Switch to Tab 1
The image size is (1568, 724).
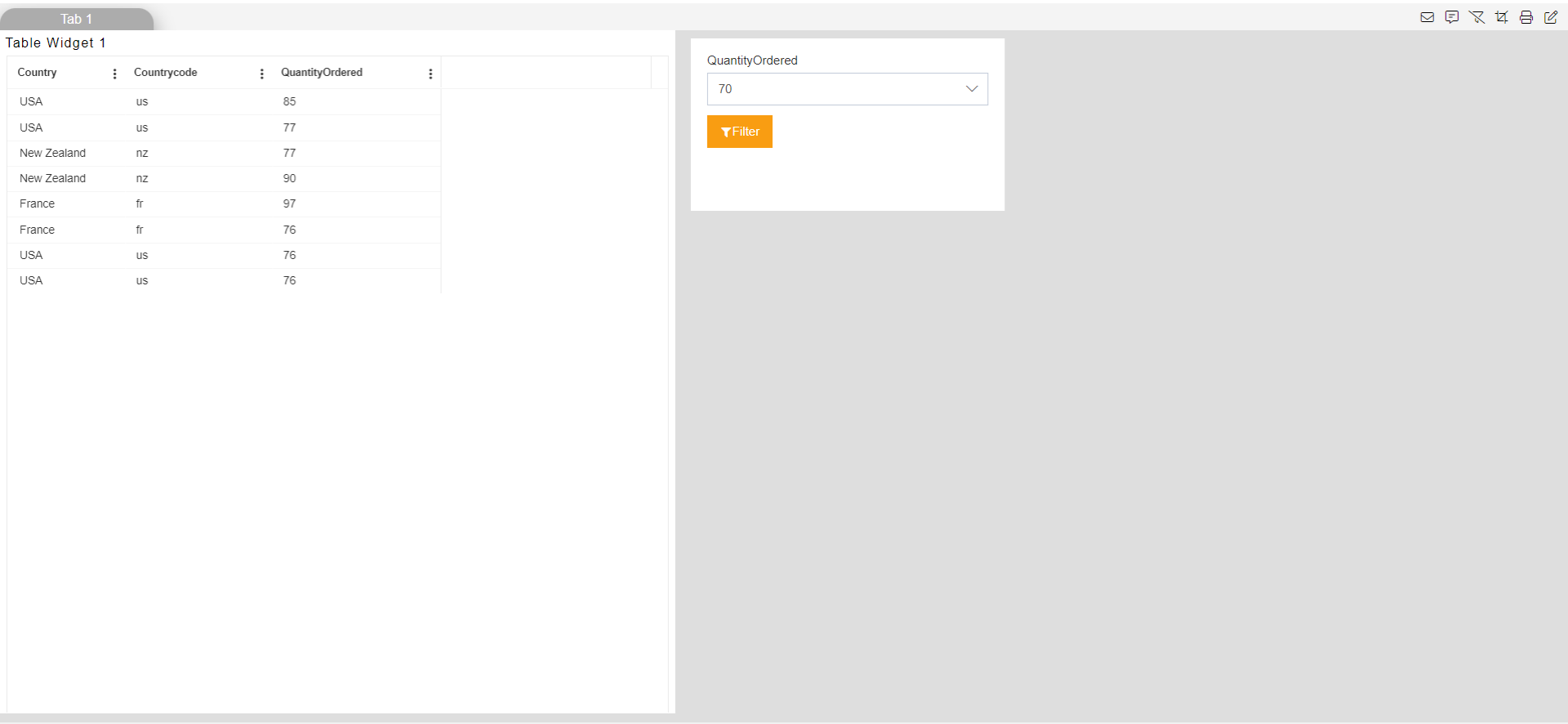(76, 19)
